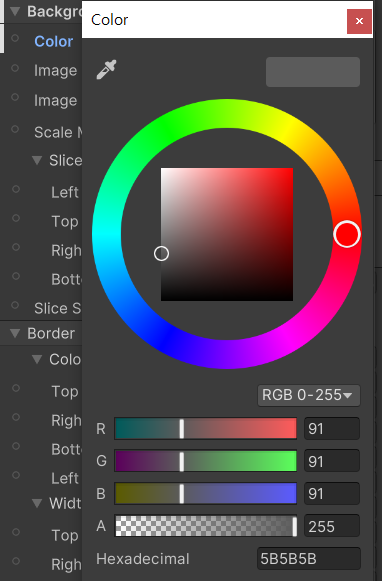
Task: Click the G channel slider
Action: (x=206, y=461)
